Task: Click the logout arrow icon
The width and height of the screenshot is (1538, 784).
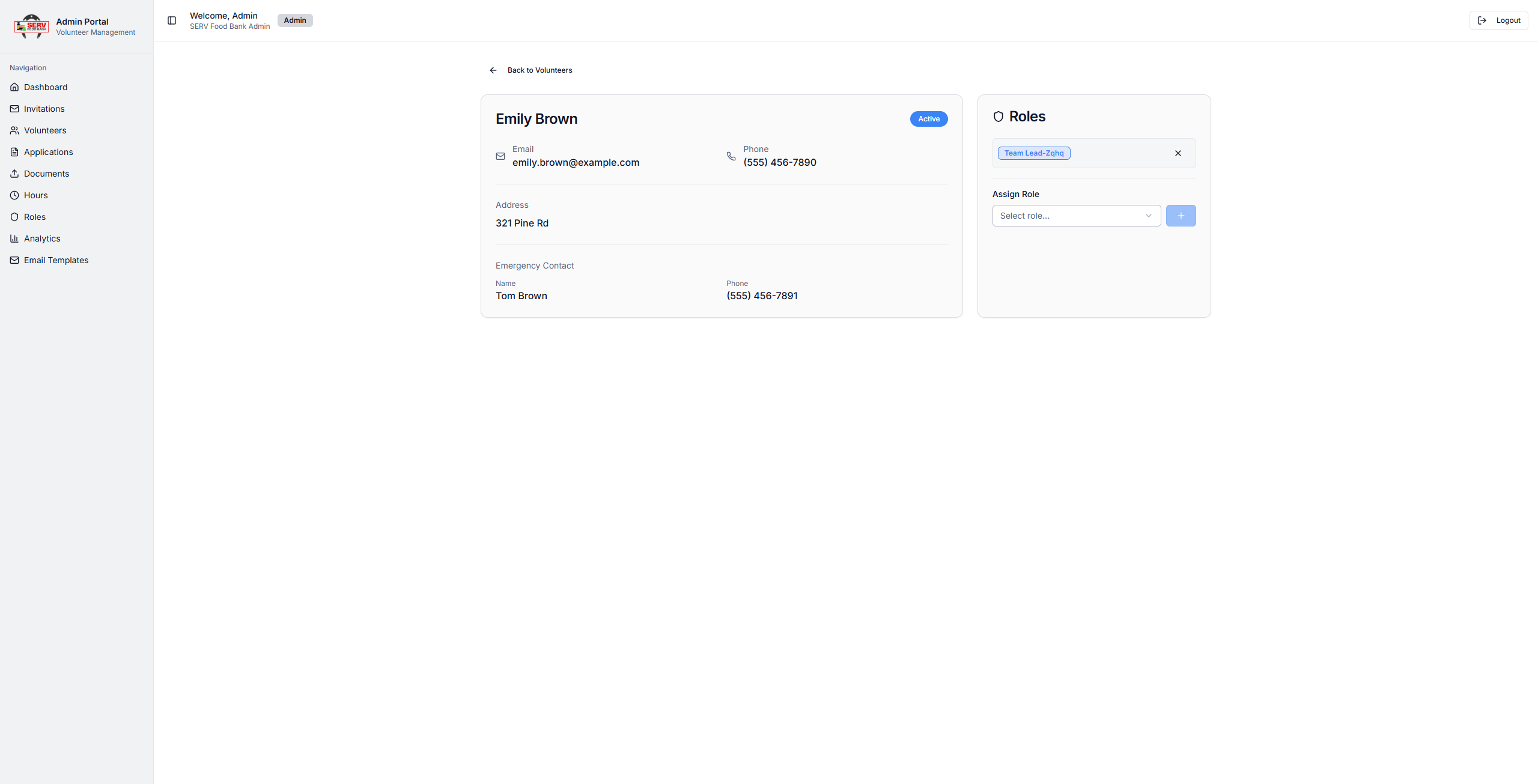Action: point(1482,20)
